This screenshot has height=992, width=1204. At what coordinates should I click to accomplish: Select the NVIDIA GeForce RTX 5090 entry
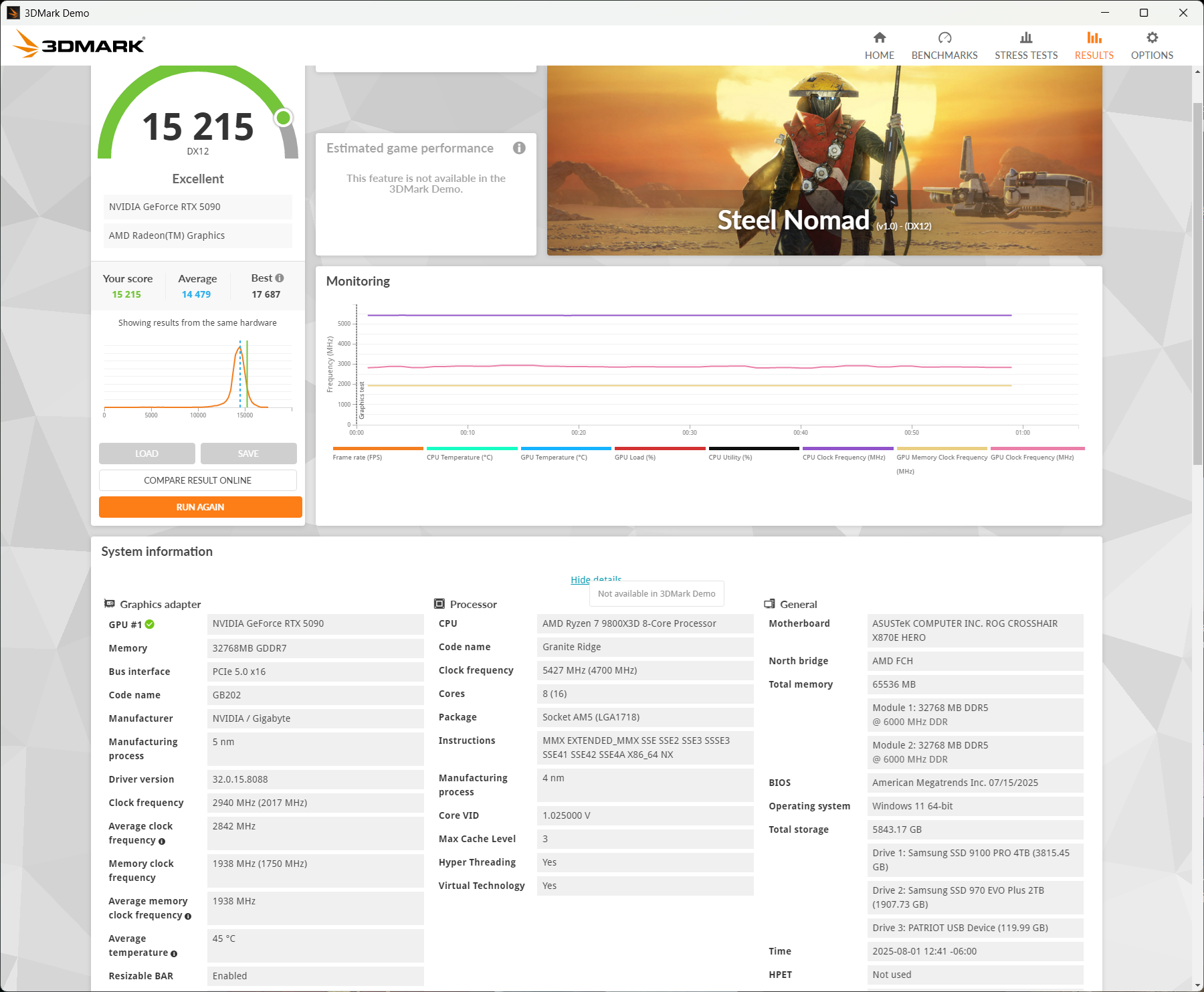point(198,207)
